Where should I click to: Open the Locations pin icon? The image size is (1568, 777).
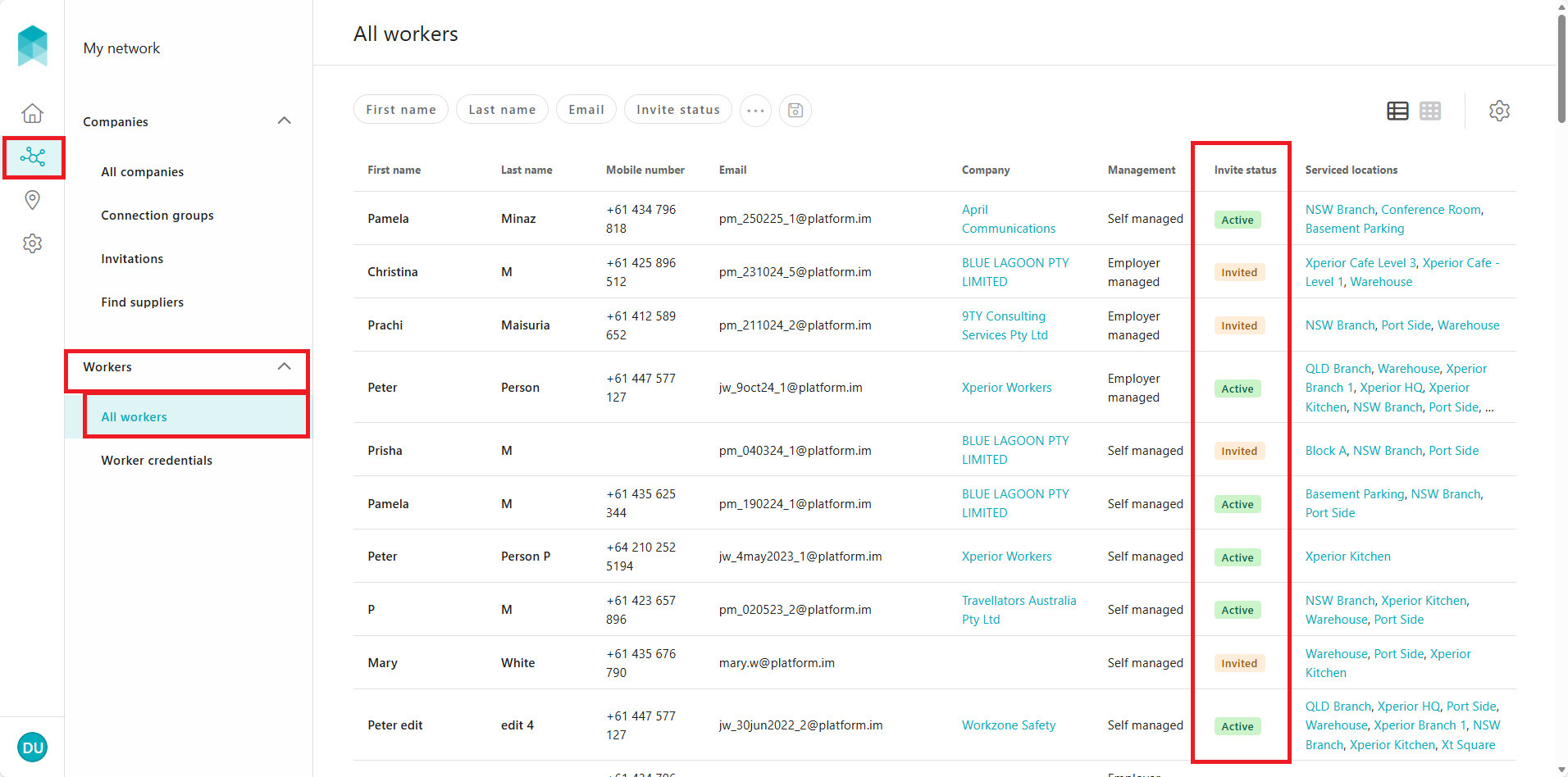32,200
